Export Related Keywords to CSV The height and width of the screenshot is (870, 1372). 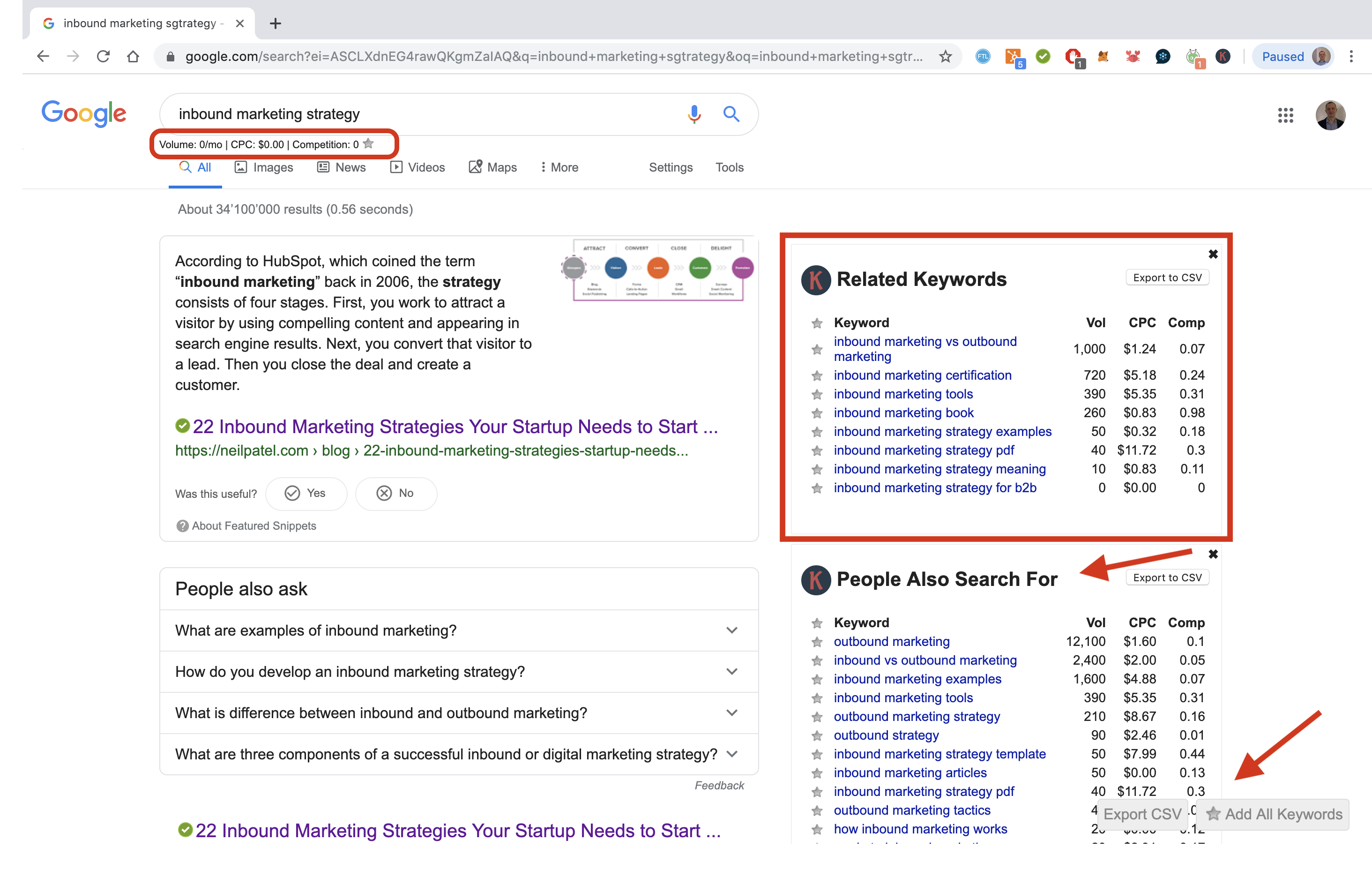click(1167, 277)
